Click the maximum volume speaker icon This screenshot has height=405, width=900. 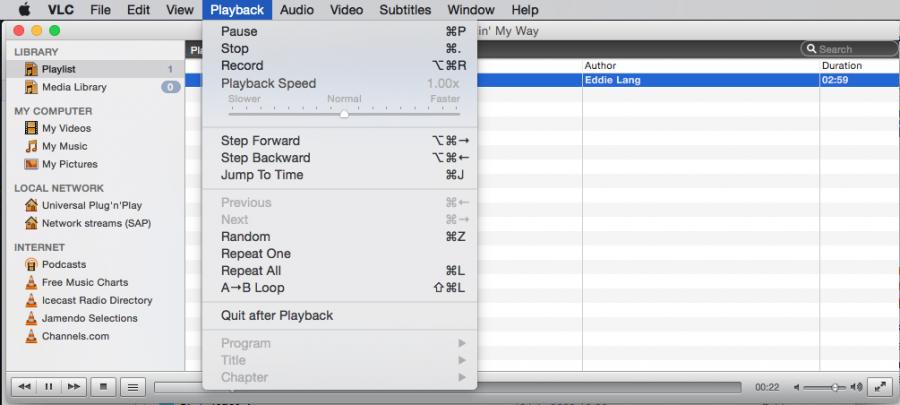click(x=856, y=387)
